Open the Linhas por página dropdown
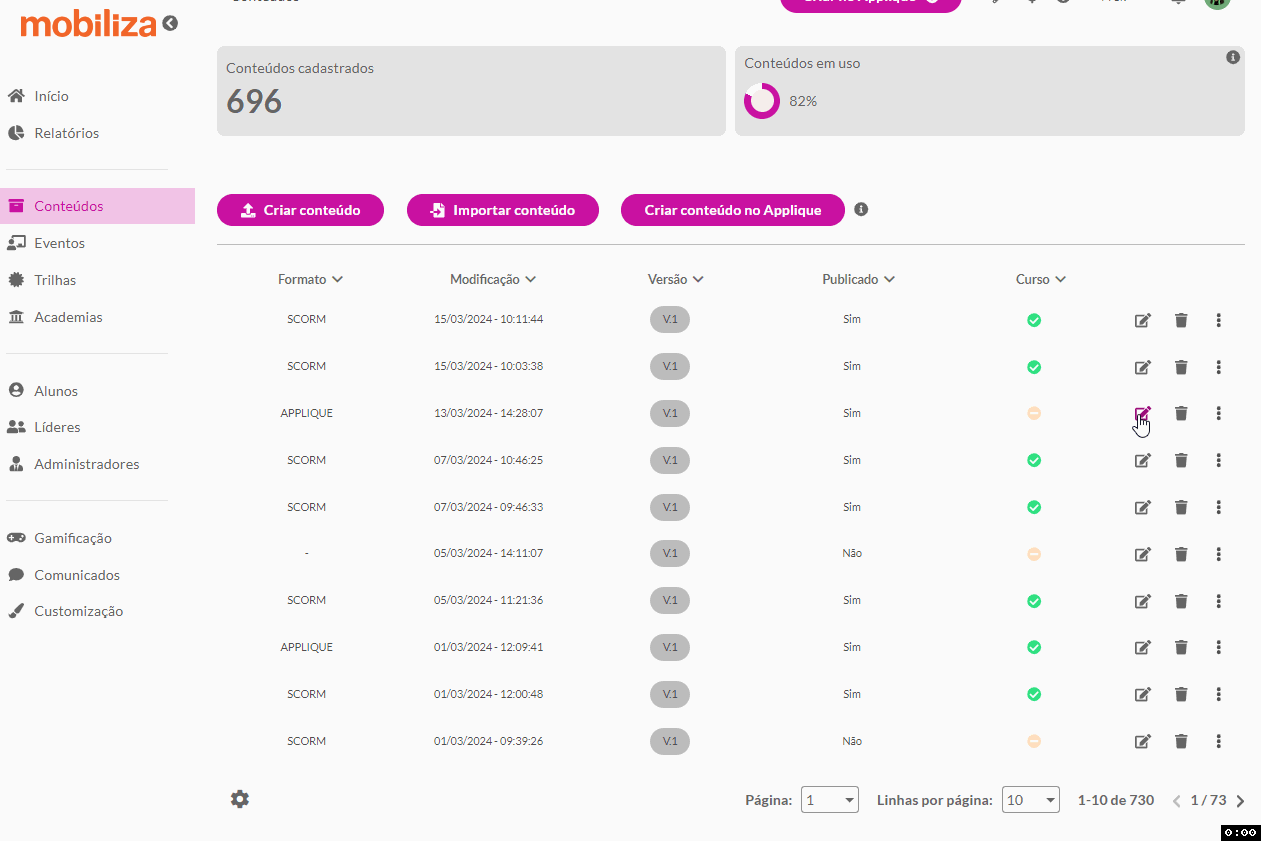Viewport: 1261px width, 841px height. pyautogui.click(x=1030, y=800)
